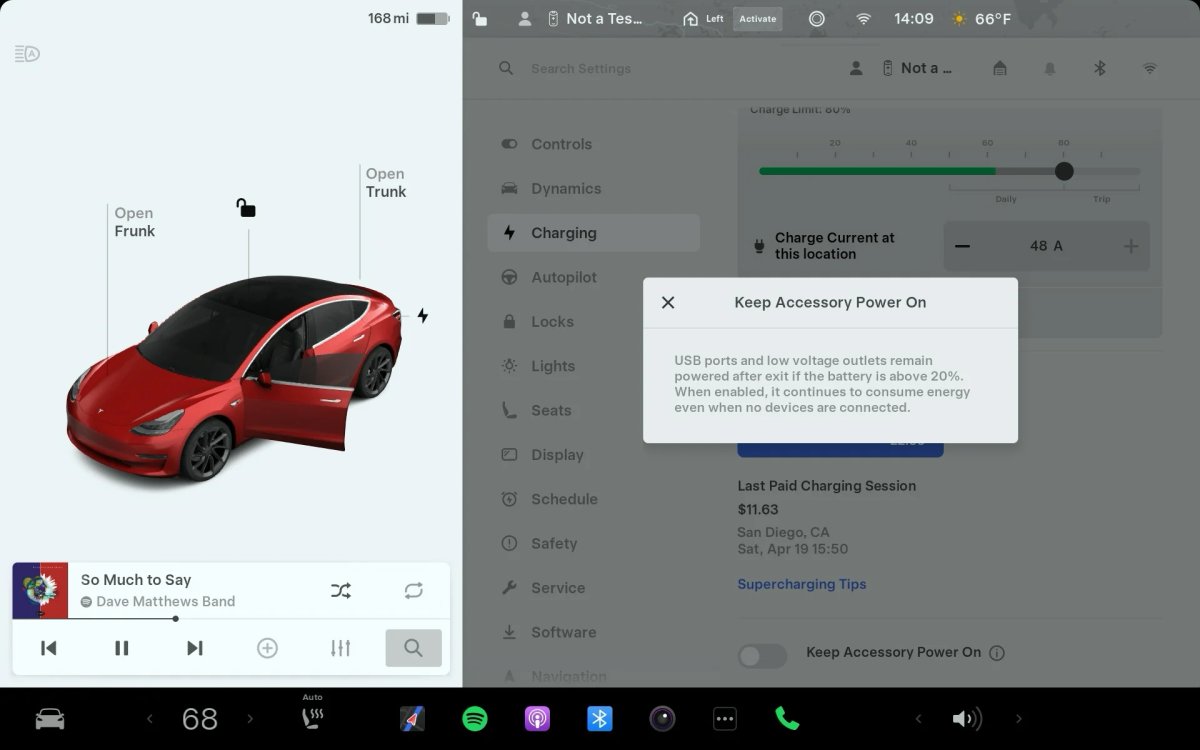This screenshot has width=1200, height=750.
Task: Open the all apps ellipsis launcher
Action: [725, 719]
